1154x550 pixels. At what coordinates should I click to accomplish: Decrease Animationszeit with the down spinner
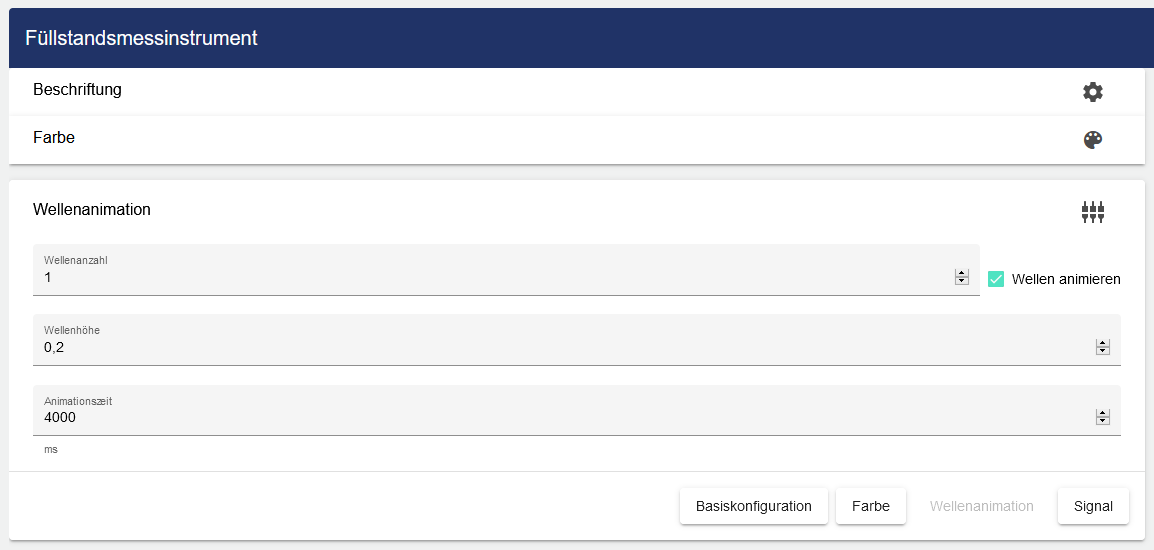[x=1103, y=422]
